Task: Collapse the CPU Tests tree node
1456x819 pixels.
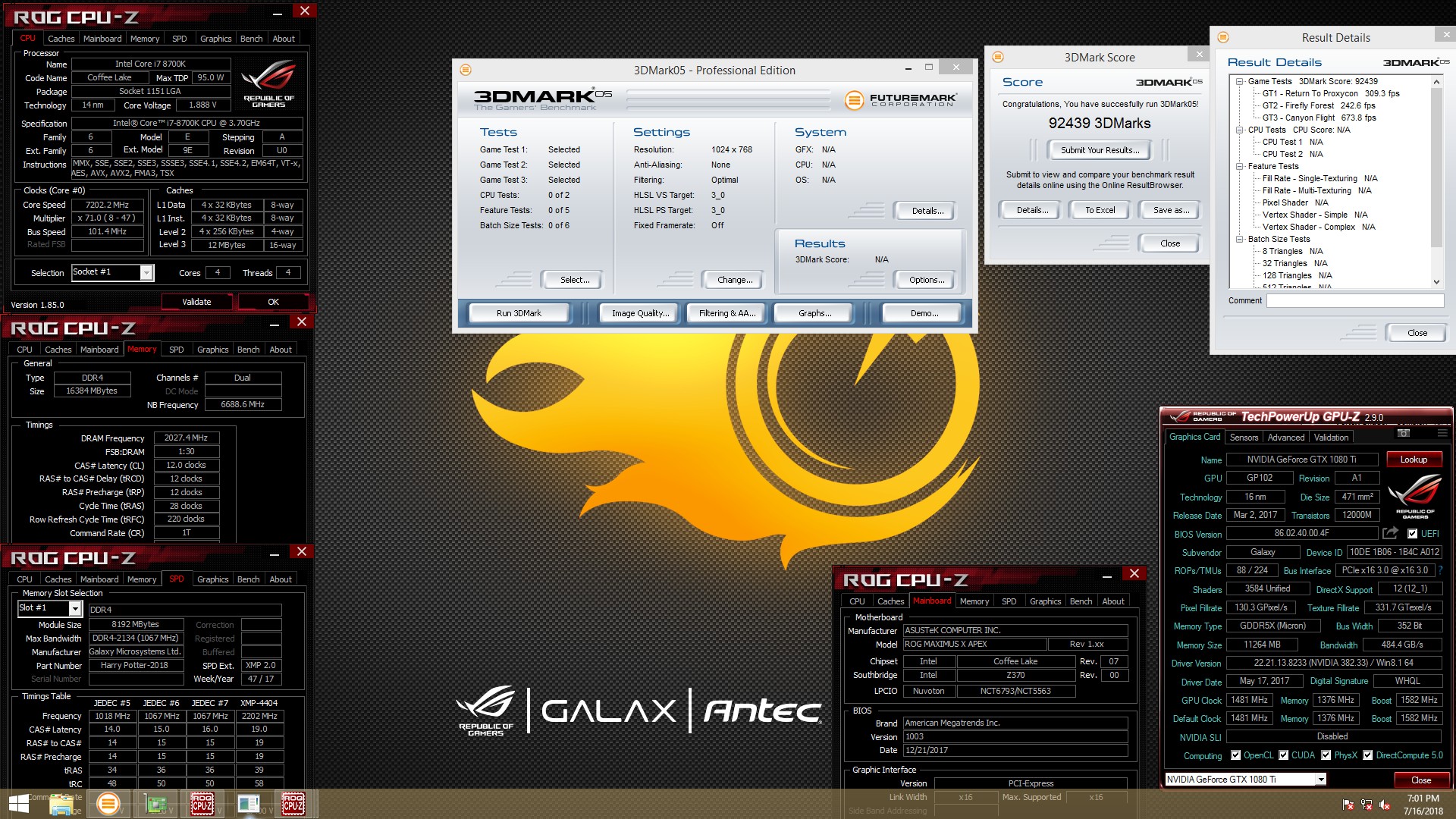Action: coord(1239,130)
